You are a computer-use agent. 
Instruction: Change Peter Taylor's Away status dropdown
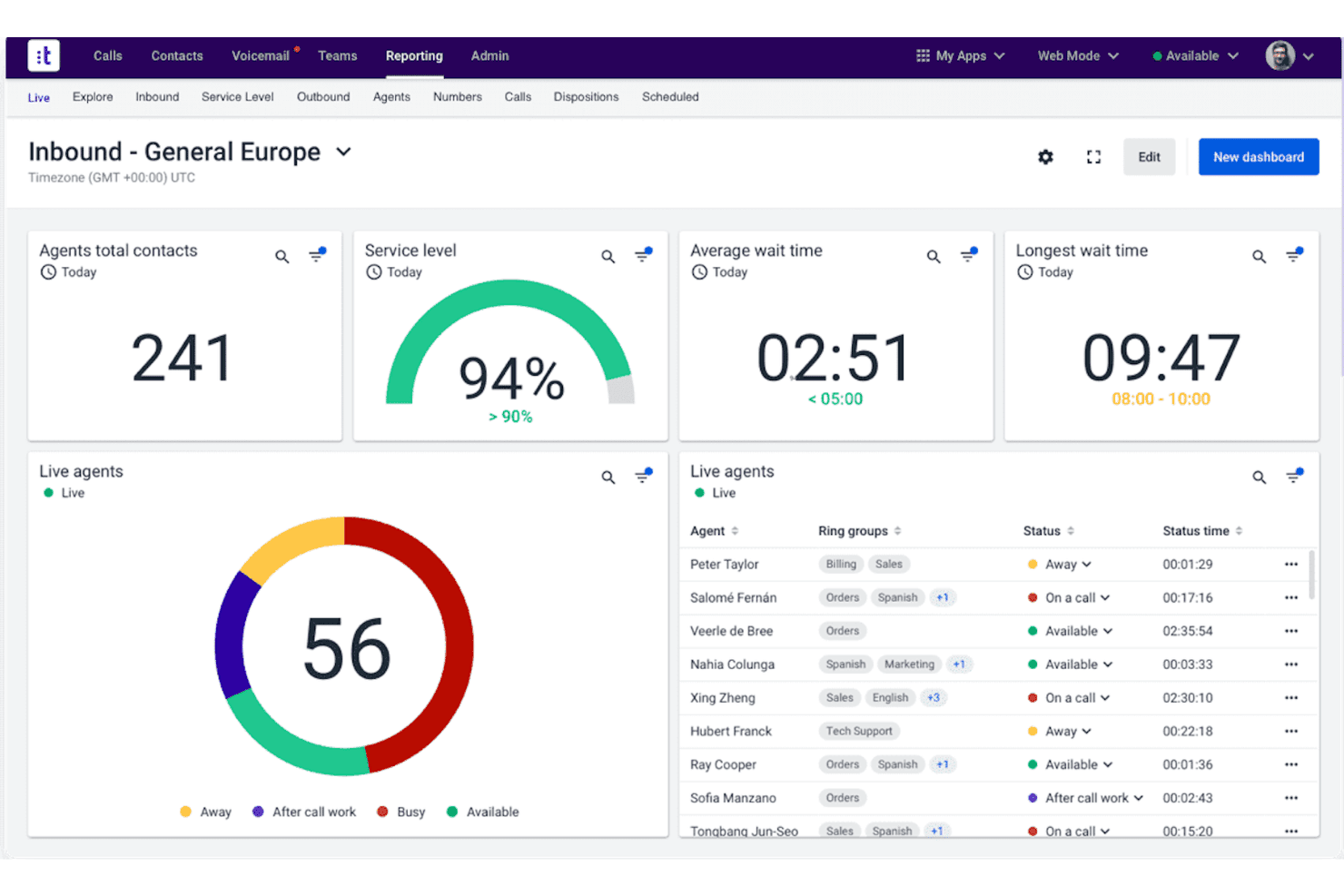click(x=1060, y=565)
